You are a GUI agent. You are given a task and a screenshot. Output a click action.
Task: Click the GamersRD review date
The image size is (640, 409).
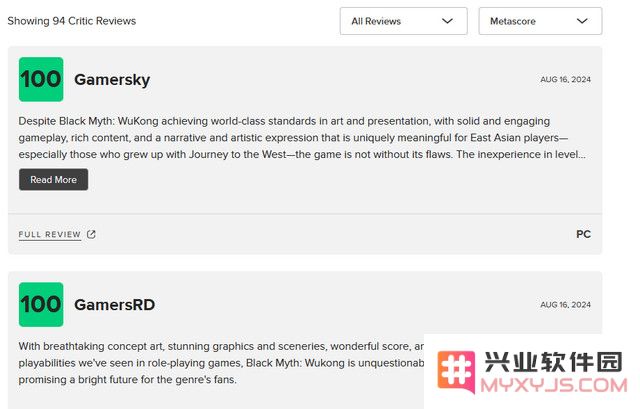coord(565,305)
